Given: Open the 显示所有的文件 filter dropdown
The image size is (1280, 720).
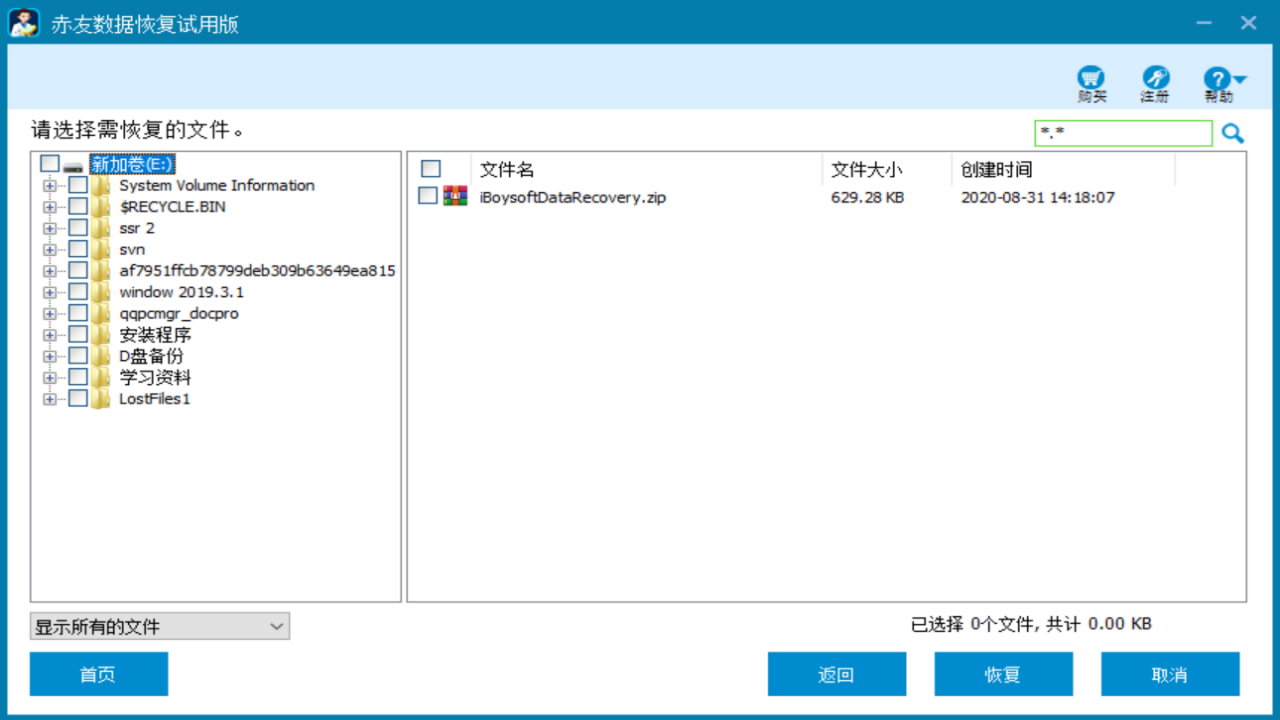Looking at the screenshot, I should pos(160,627).
